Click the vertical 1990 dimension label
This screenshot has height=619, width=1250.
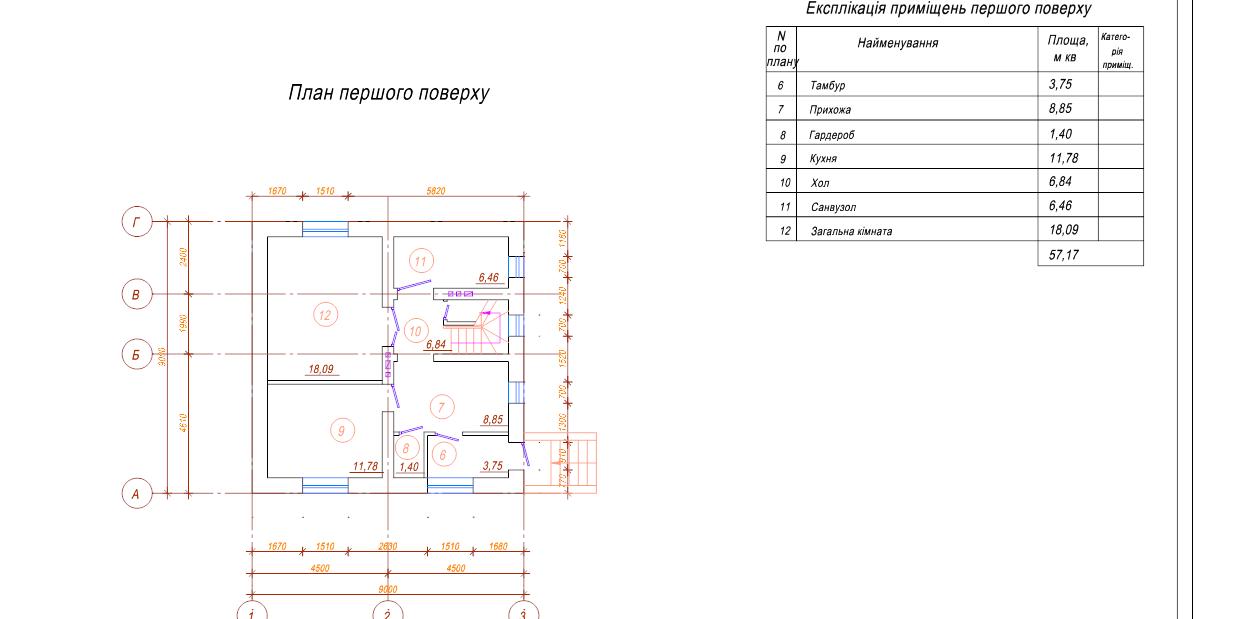183,324
